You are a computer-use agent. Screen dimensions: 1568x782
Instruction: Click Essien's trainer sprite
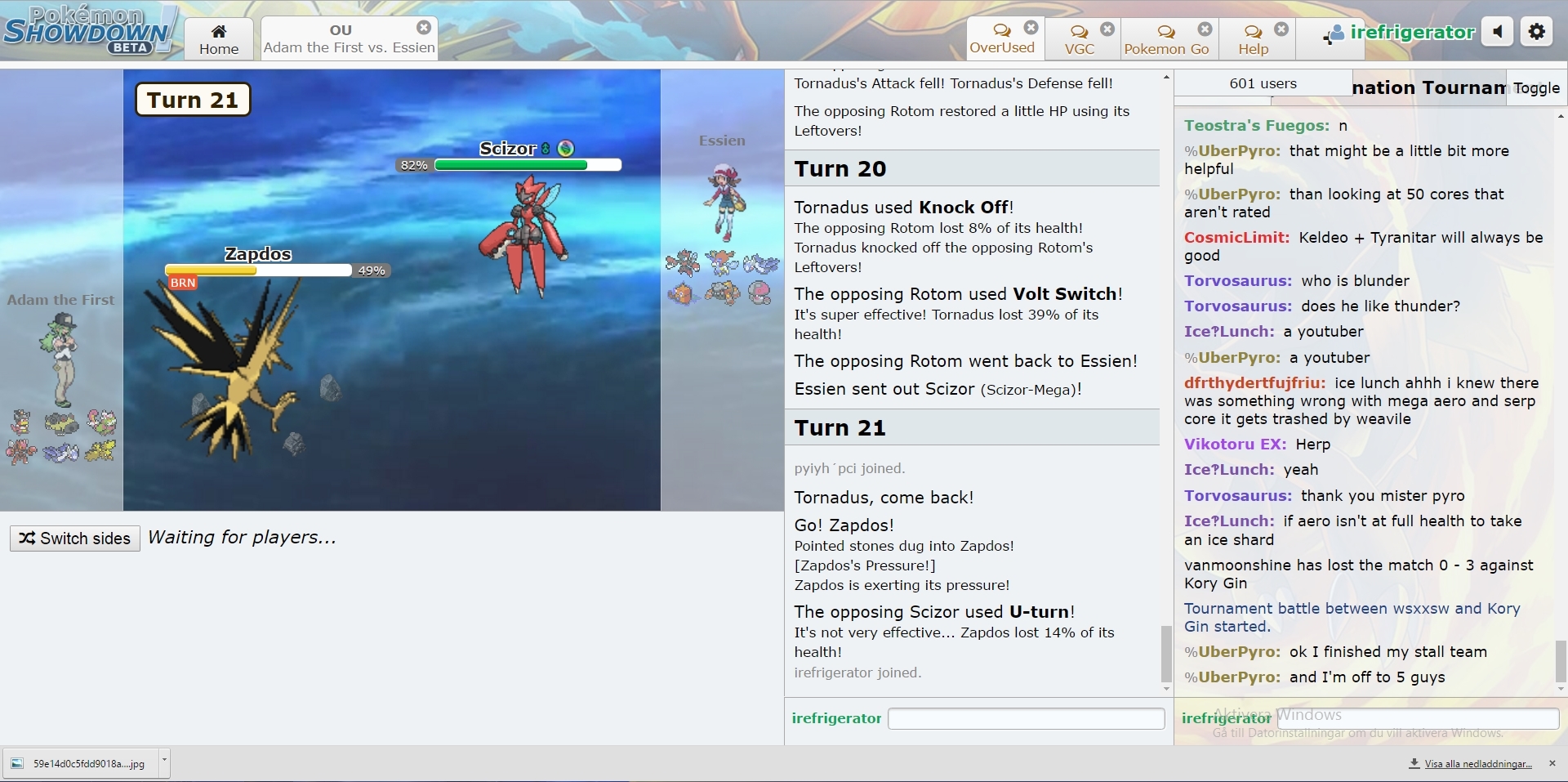click(x=724, y=201)
